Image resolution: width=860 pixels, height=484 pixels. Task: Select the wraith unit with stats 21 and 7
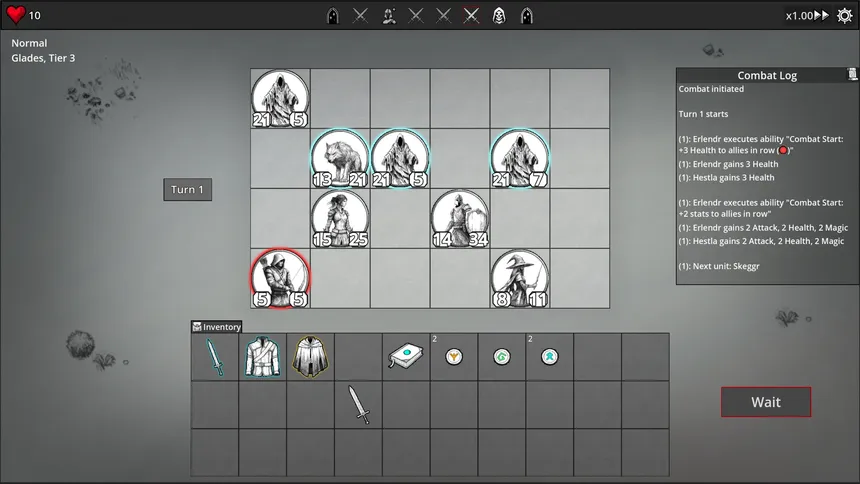[519, 159]
